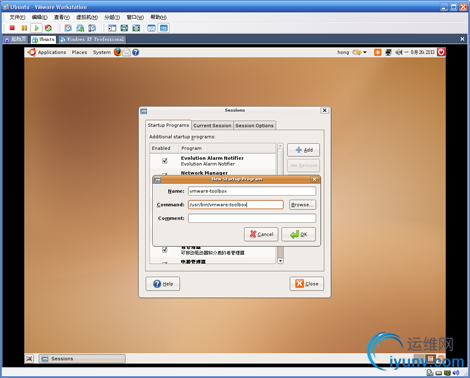470x378 pixels.
Task: Click the Take Snapshot toolbar icon
Action: (68, 28)
